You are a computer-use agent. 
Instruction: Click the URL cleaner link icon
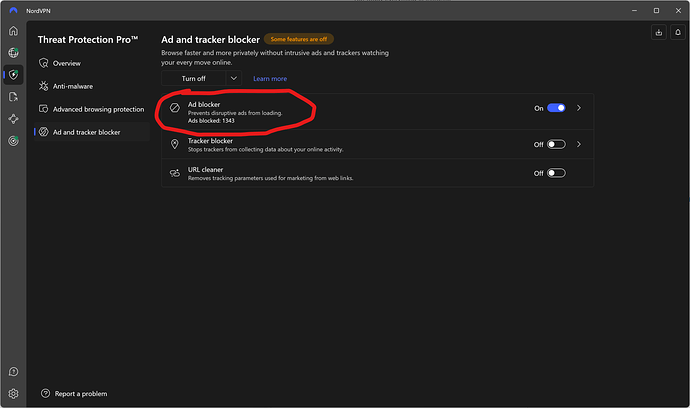click(175, 173)
